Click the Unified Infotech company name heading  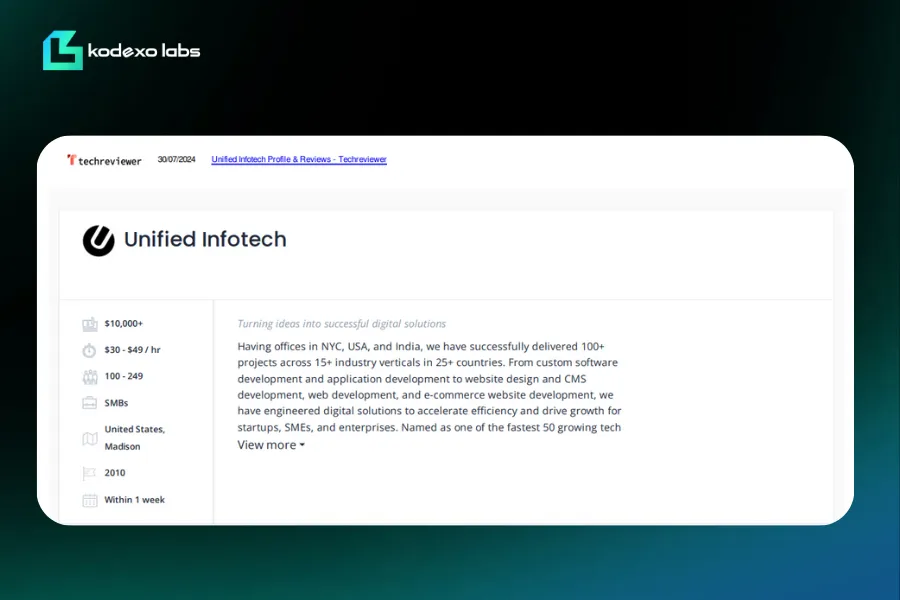tap(205, 239)
